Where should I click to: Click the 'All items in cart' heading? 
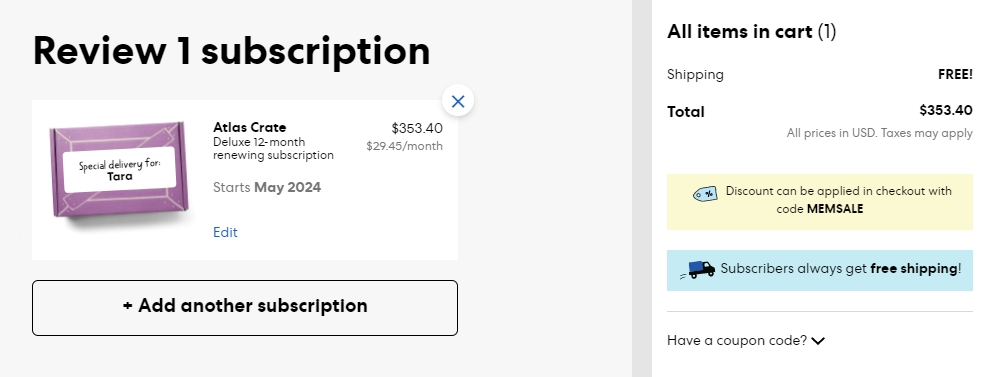752,31
